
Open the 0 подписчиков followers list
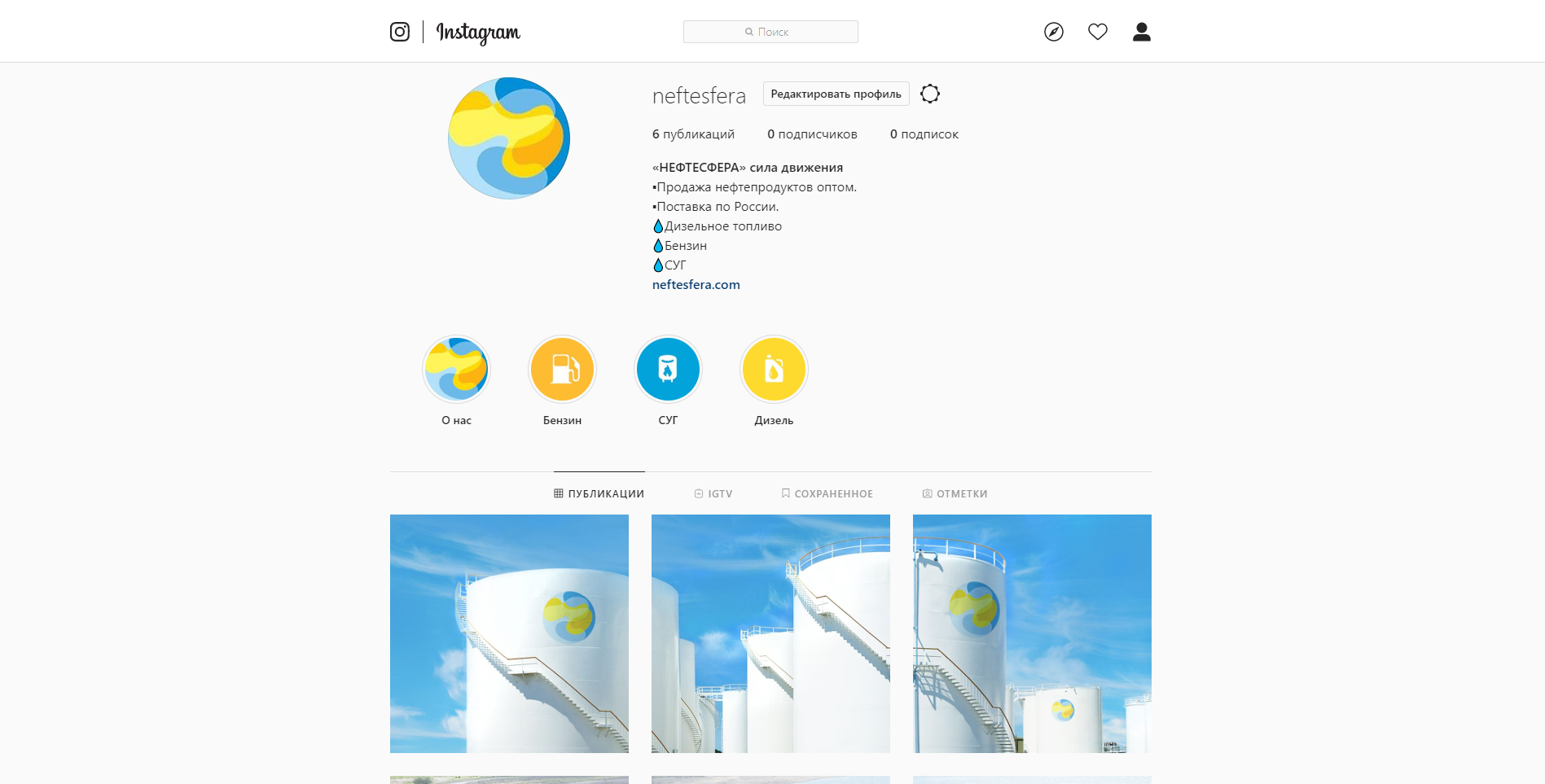point(812,134)
